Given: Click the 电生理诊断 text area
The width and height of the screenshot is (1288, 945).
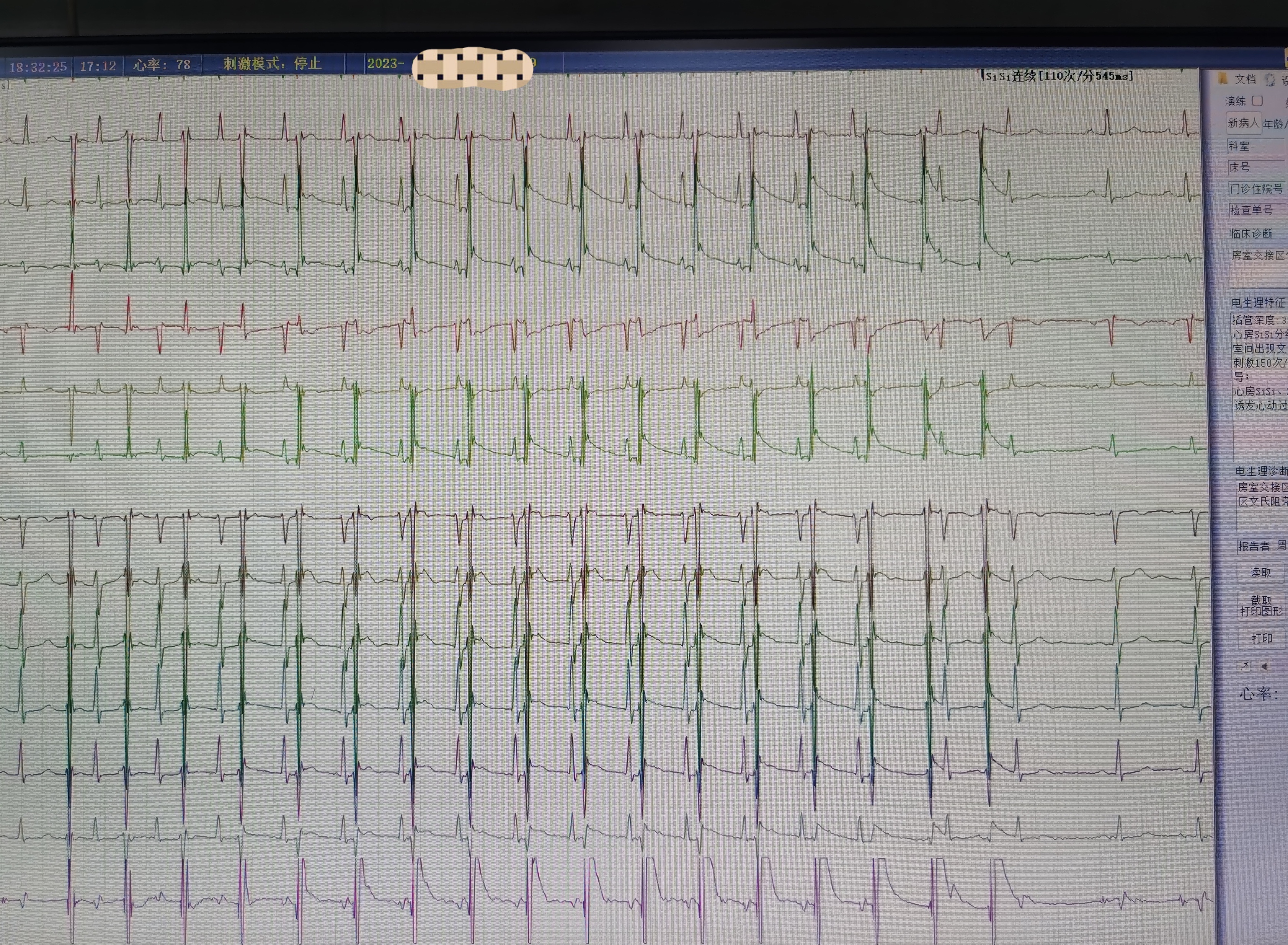Looking at the screenshot, I should (x=1262, y=505).
